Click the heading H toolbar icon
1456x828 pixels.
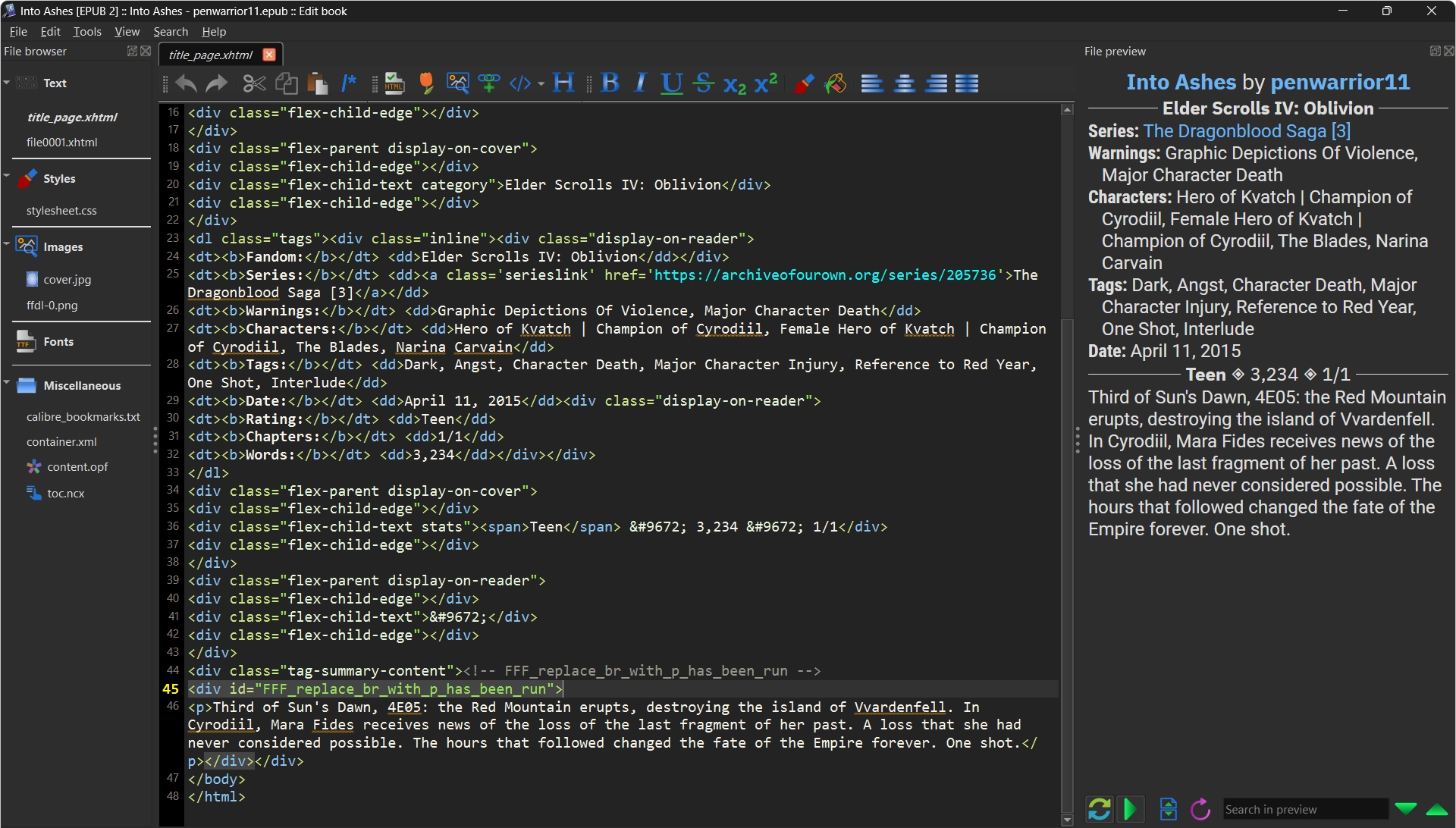tap(563, 83)
